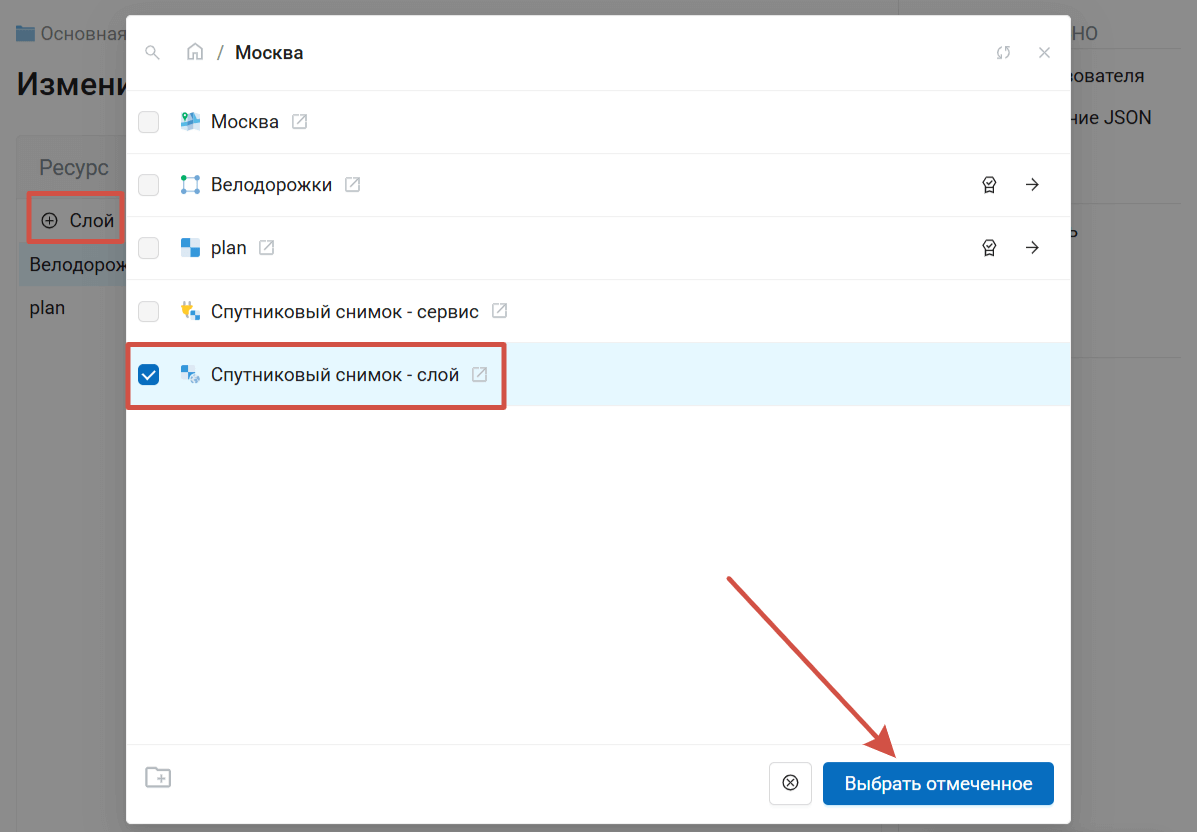Click the create new folder icon
This screenshot has width=1197, height=832.
click(158, 777)
